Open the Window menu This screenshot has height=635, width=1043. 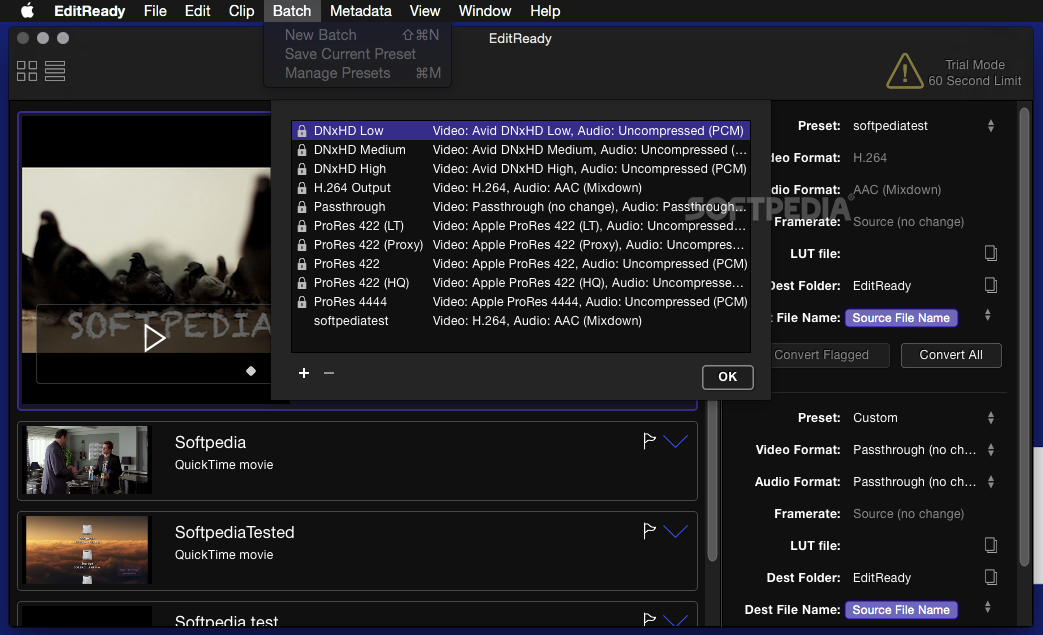[x=485, y=11]
